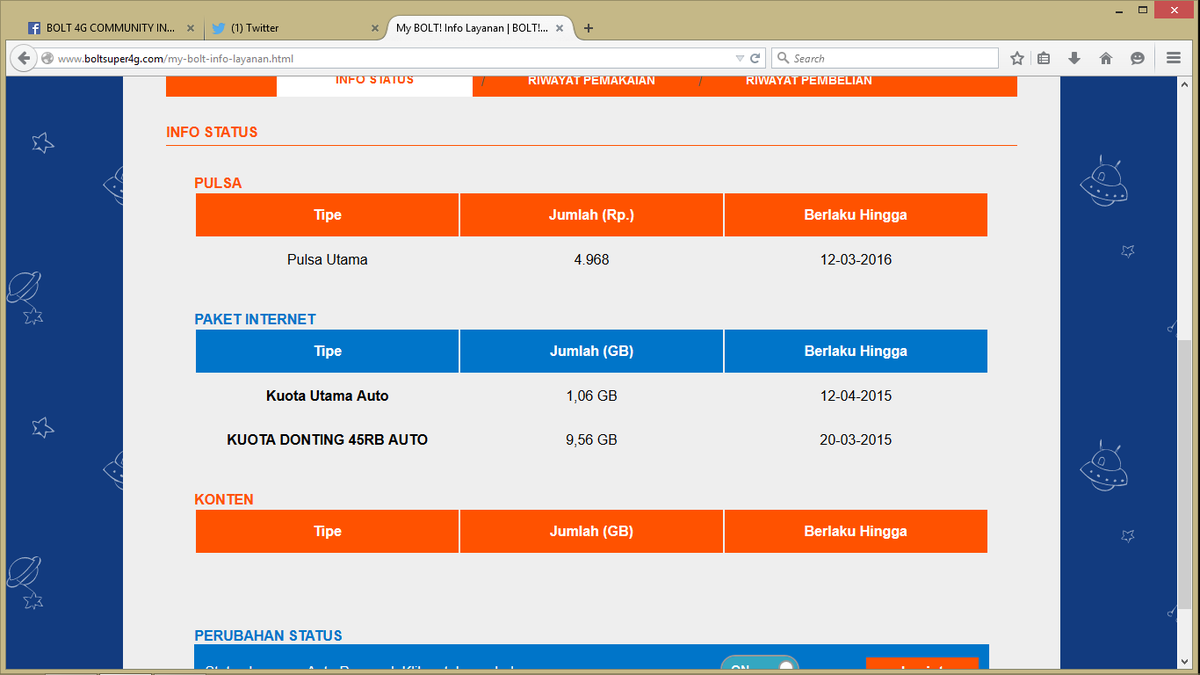Click the page's vertical scrollbar thumb
Viewport: 1200px width, 675px height.
(1185, 475)
